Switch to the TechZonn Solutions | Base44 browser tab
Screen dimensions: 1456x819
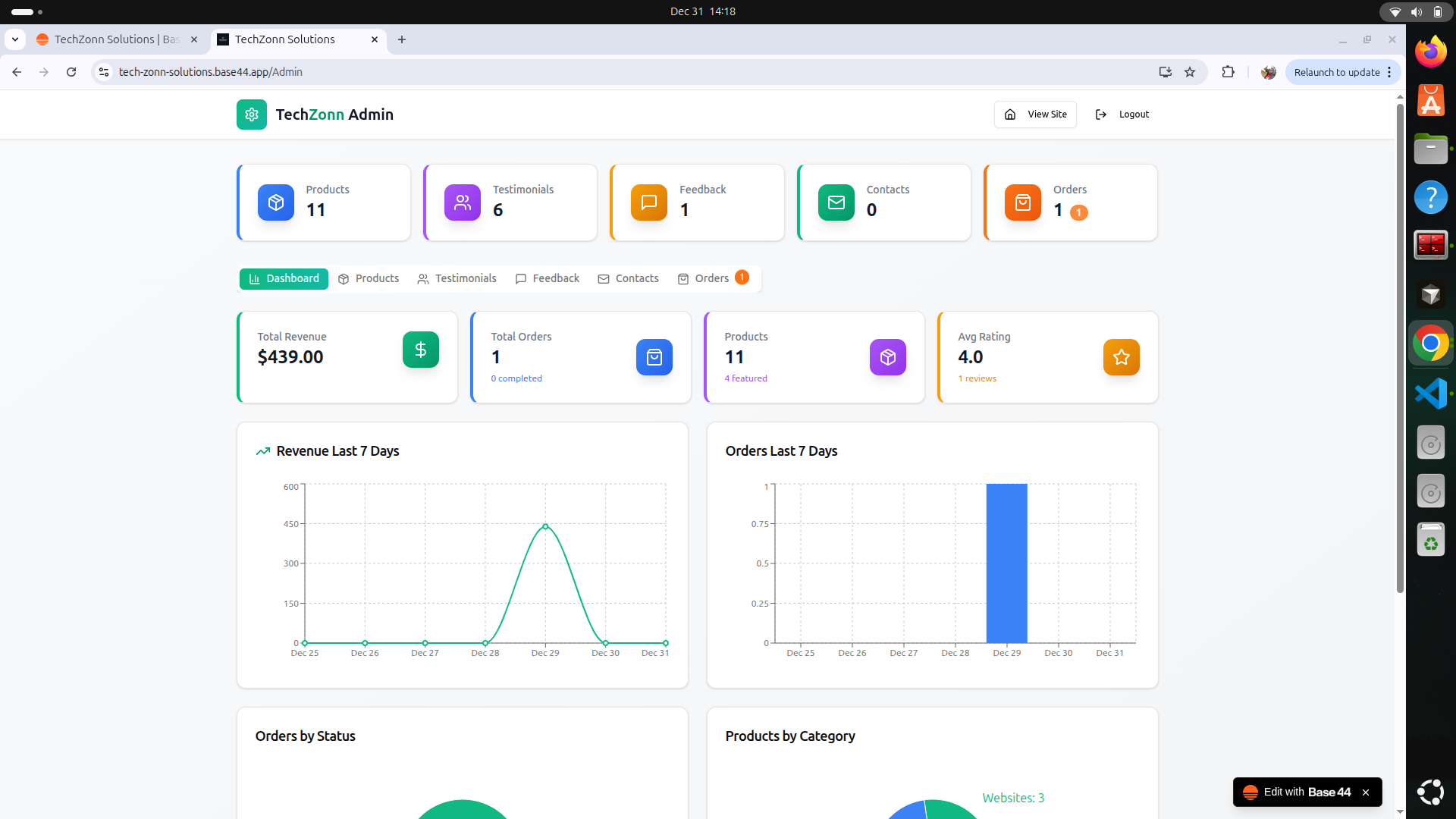pos(117,39)
